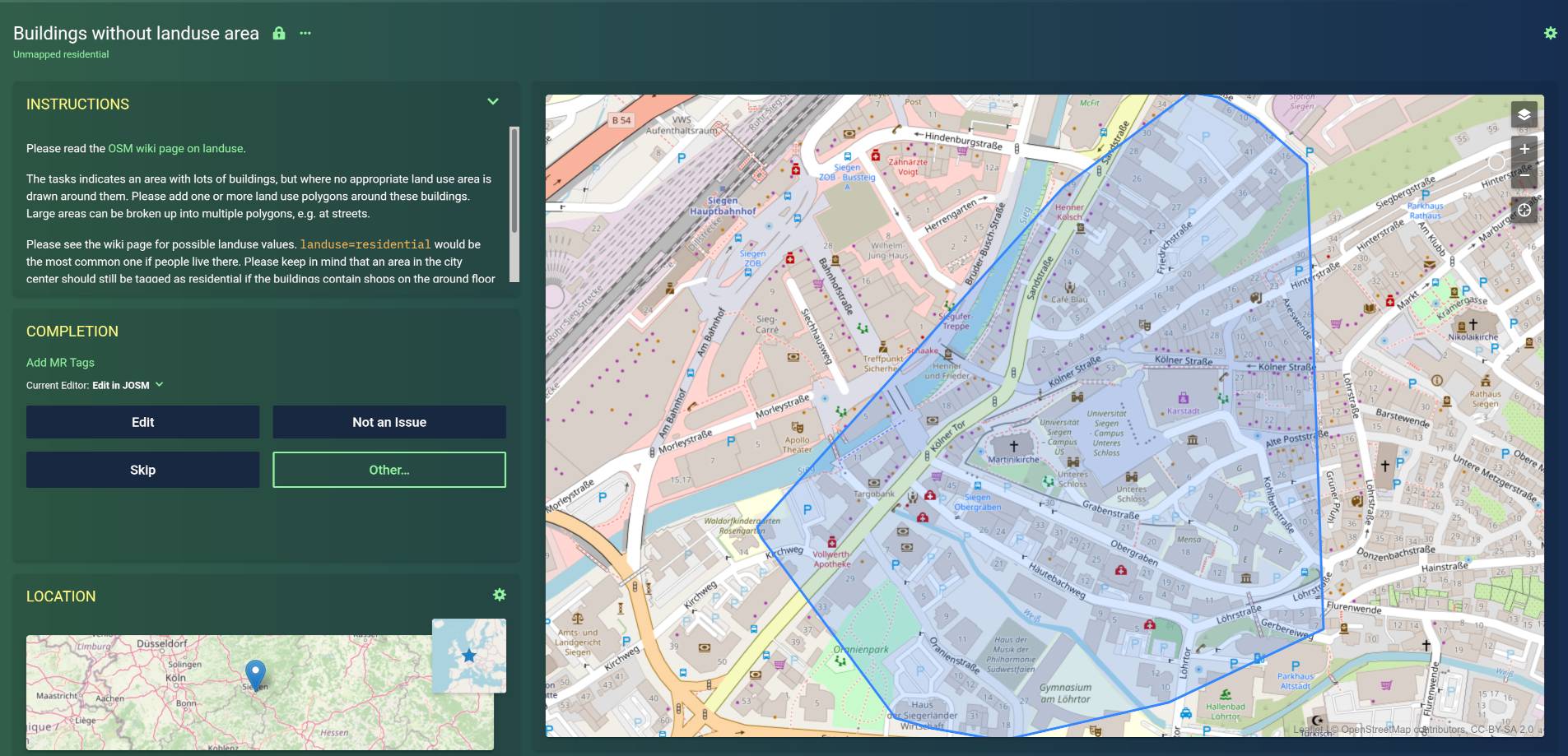This screenshot has width=1568, height=756.
Task: Click the Amts- und Landgericht scales icon
Action: click(577, 620)
